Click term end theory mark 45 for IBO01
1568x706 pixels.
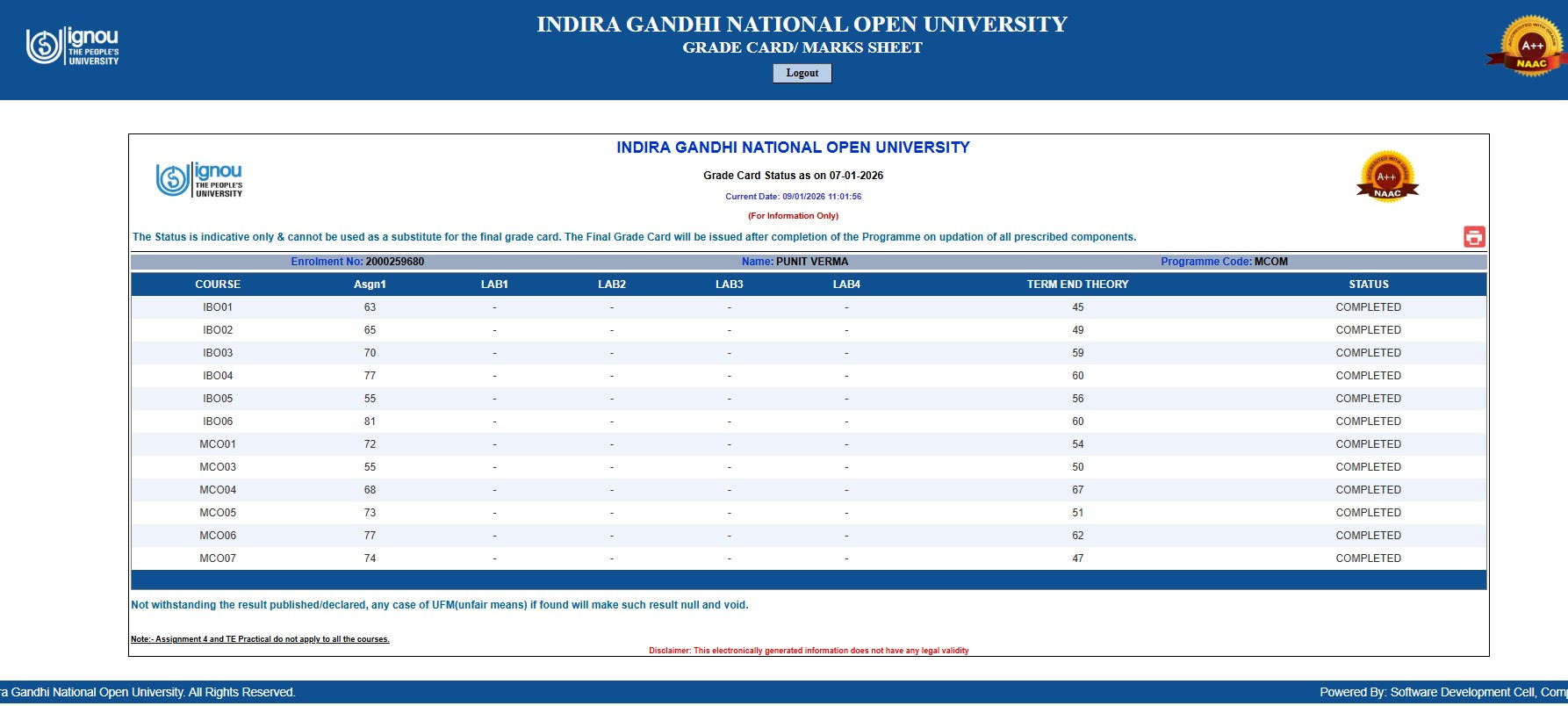click(x=1078, y=307)
